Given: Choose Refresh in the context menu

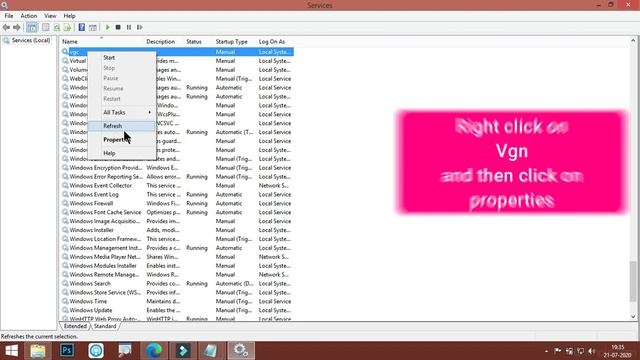Looking at the screenshot, I should pyautogui.click(x=122, y=126).
